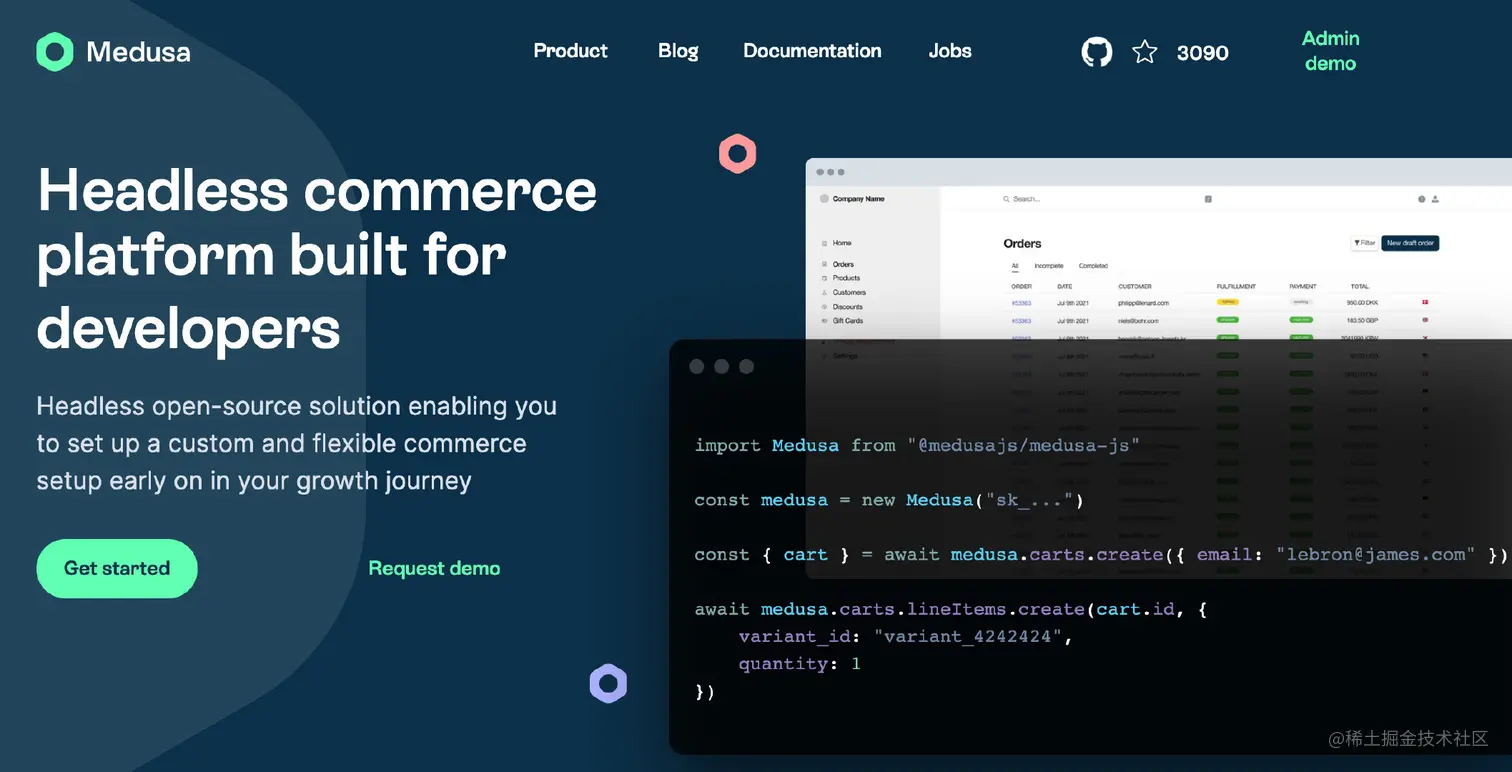Click the Orders icon in admin sidebar

(824, 264)
